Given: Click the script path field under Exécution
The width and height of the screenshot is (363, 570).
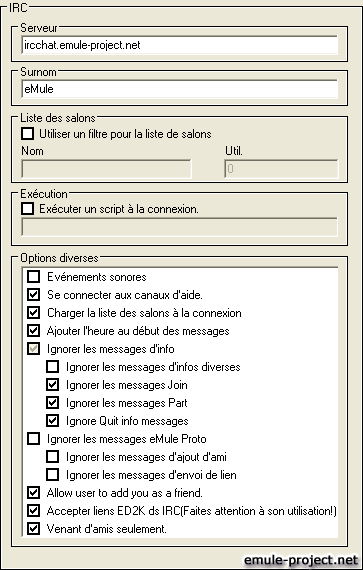Looking at the screenshot, I should 180,227.
